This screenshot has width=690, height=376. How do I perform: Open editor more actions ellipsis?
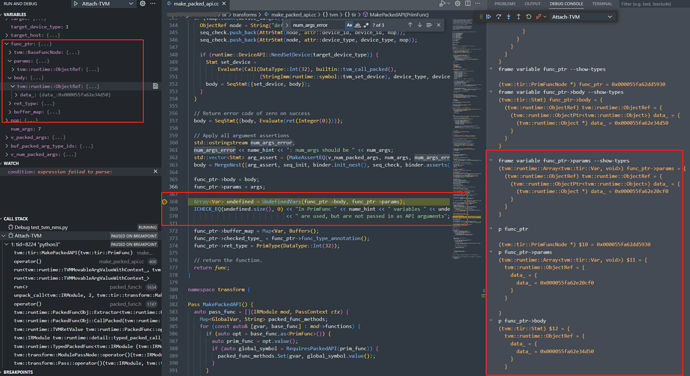tap(477, 4)
